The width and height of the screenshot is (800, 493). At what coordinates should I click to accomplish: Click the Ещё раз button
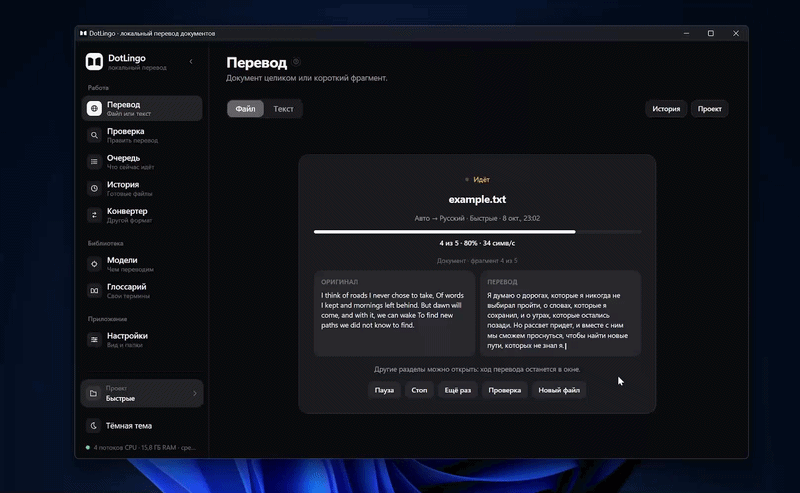(458, 390)
